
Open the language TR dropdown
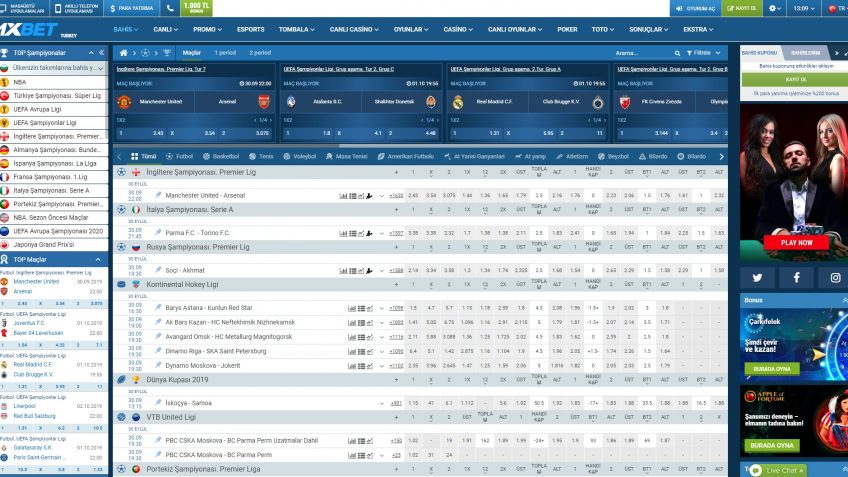point(836,8)
